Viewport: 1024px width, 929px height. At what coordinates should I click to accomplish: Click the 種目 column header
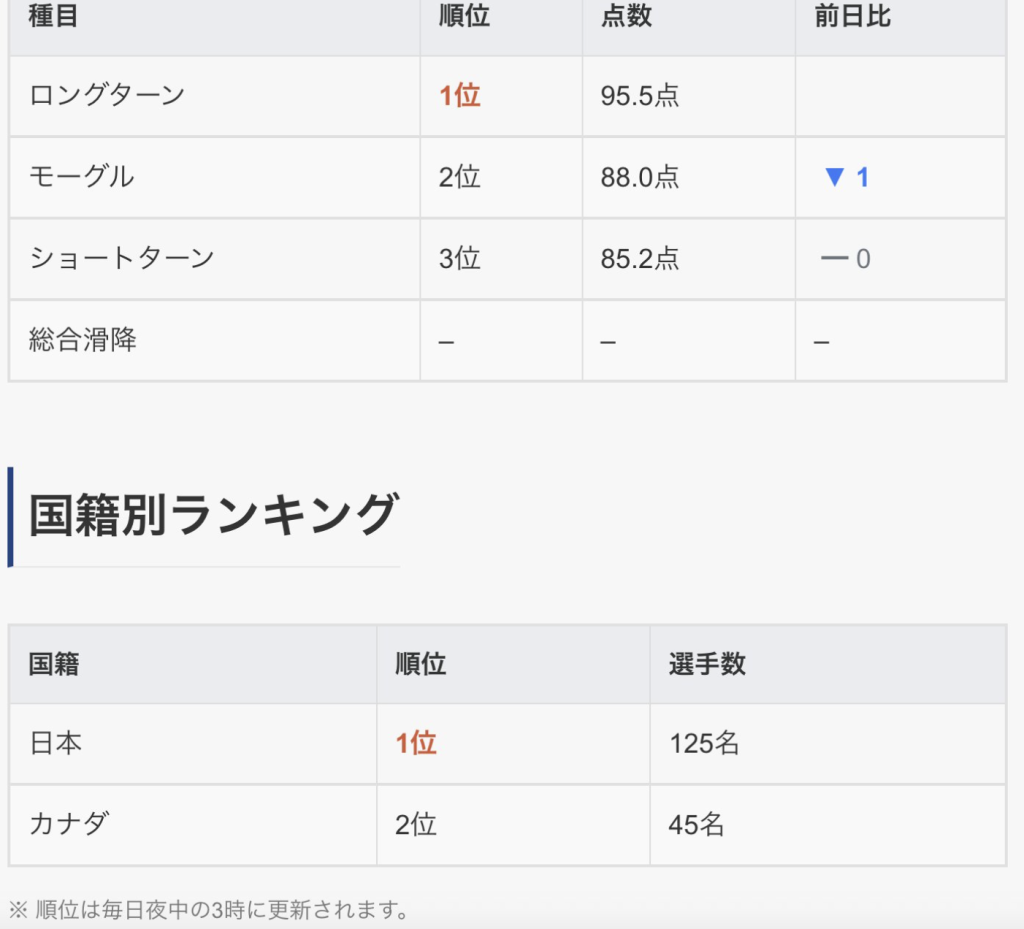tap(54, 17)
